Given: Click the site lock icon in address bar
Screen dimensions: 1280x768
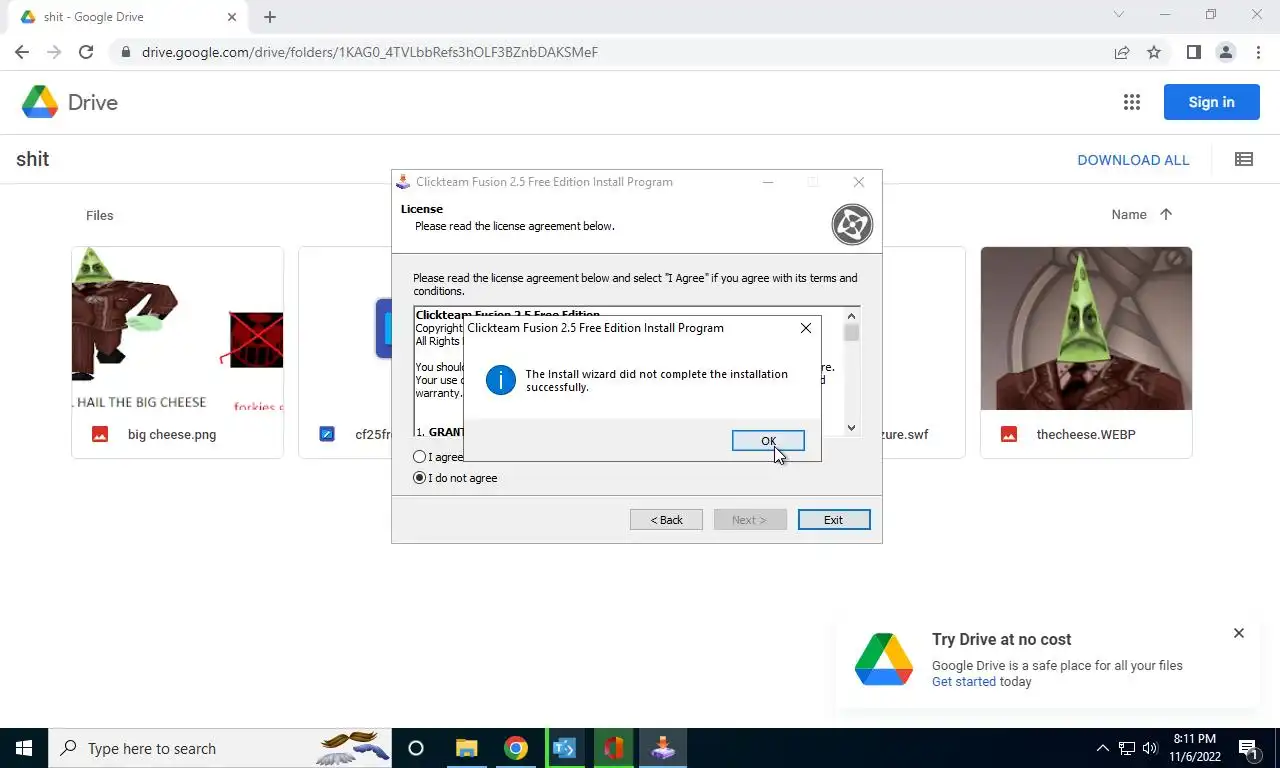Looking at the screenshot, I should click(125, 52).
